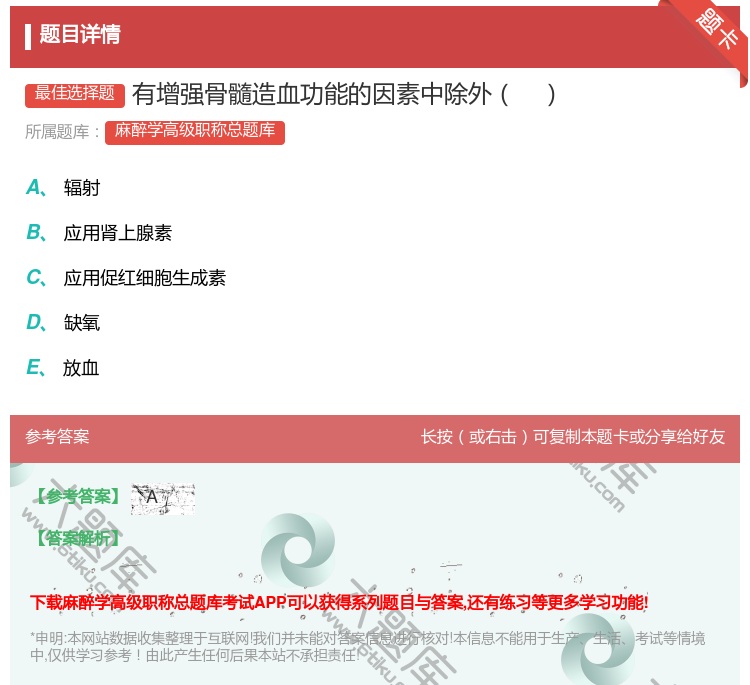Click the answer image showing A

click(163, 499)
